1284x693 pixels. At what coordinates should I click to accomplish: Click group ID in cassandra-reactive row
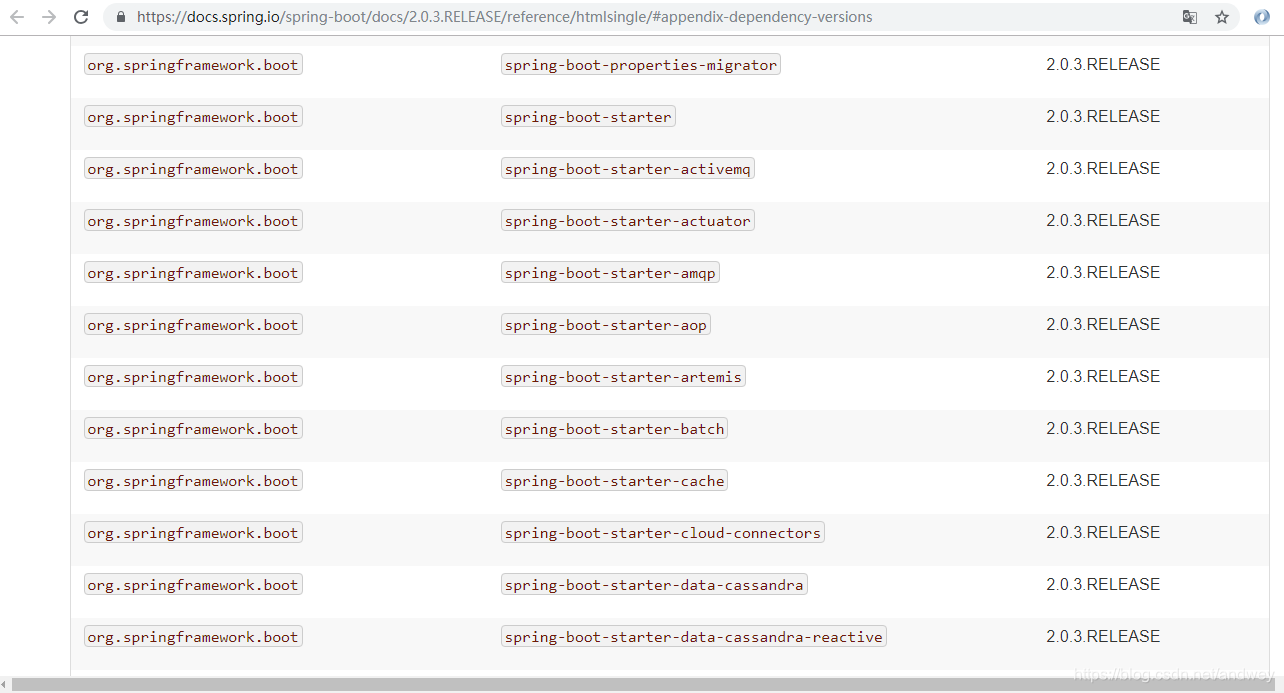[193, 637]
